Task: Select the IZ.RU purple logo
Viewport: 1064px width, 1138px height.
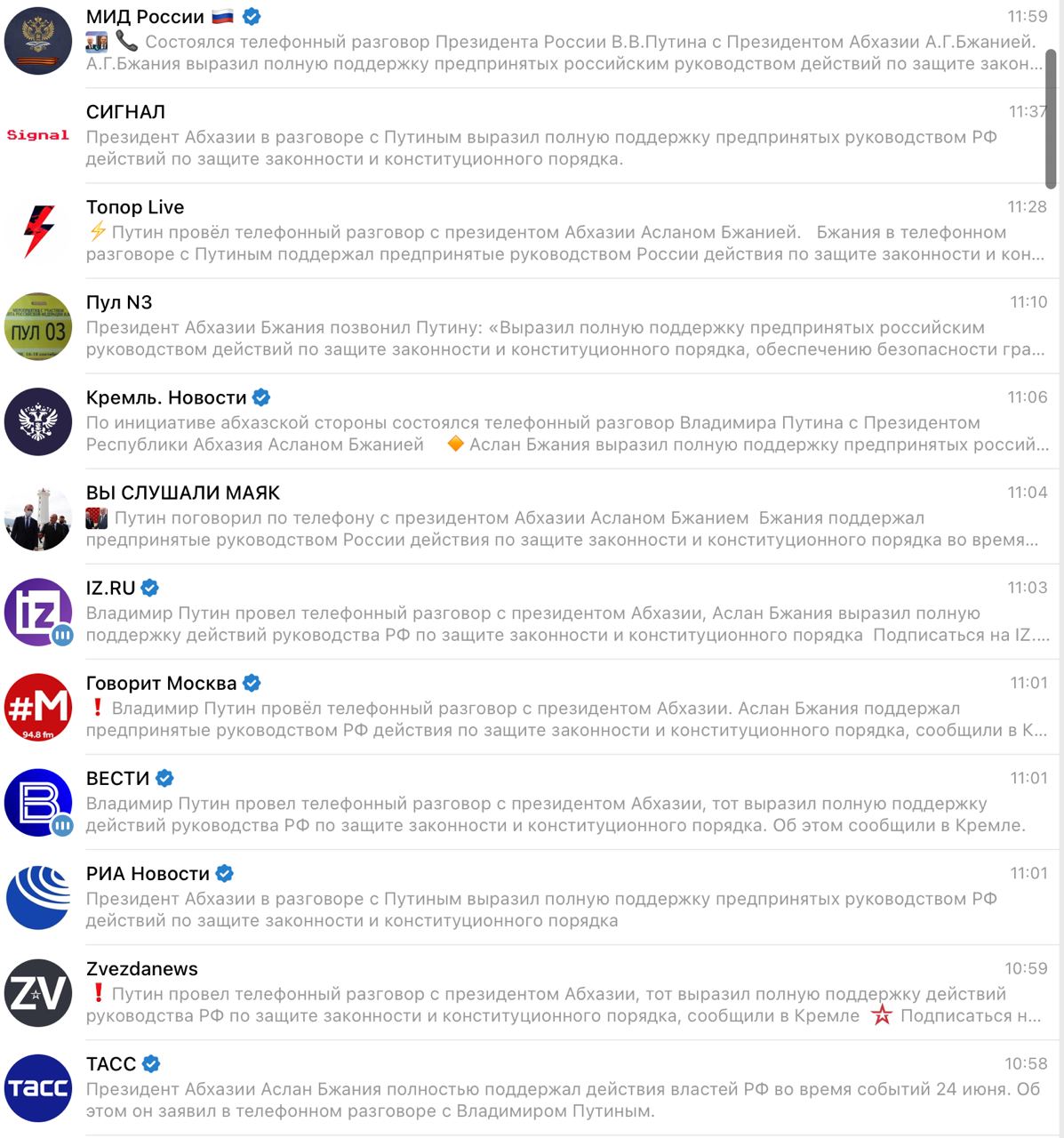Action: pos(38,612)
